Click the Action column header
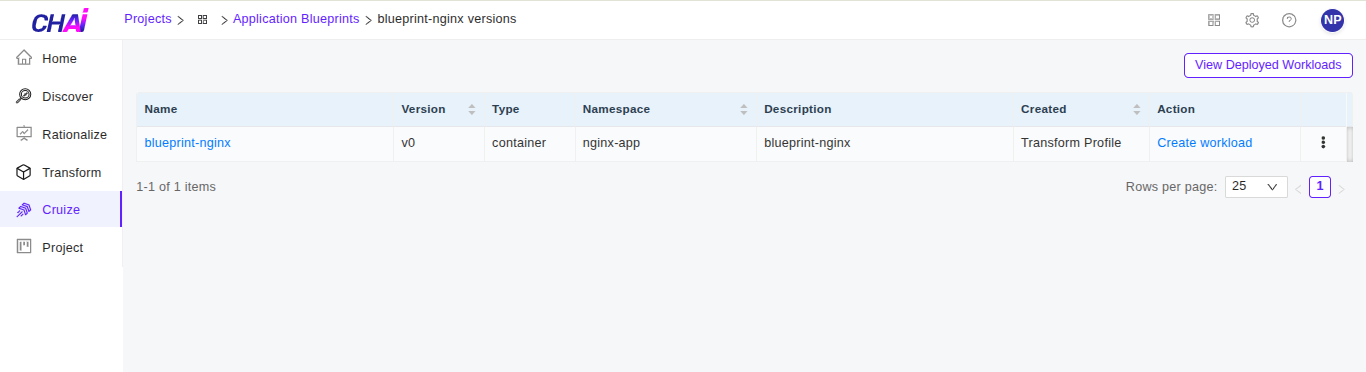Screen dimensions: 1366x372 pyautogui.click(x=1224, y=109)
